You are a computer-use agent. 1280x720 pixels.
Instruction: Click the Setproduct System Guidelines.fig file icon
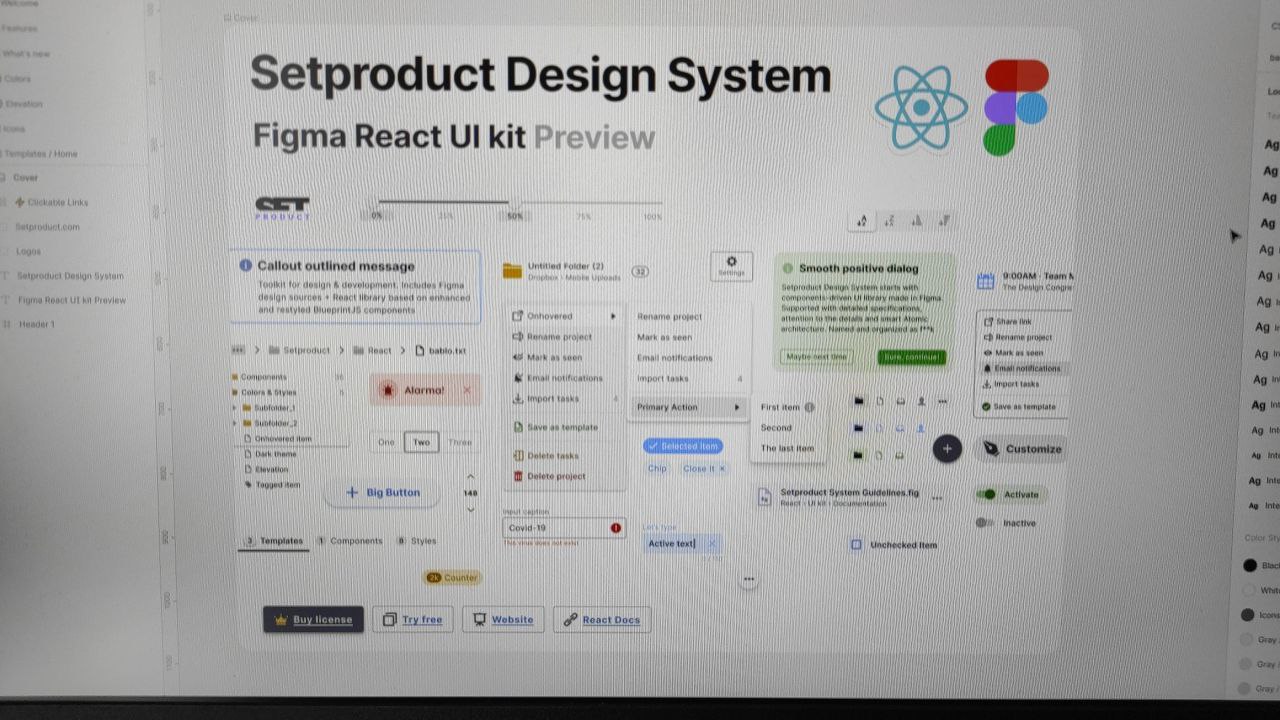click(x=764, y=497)
